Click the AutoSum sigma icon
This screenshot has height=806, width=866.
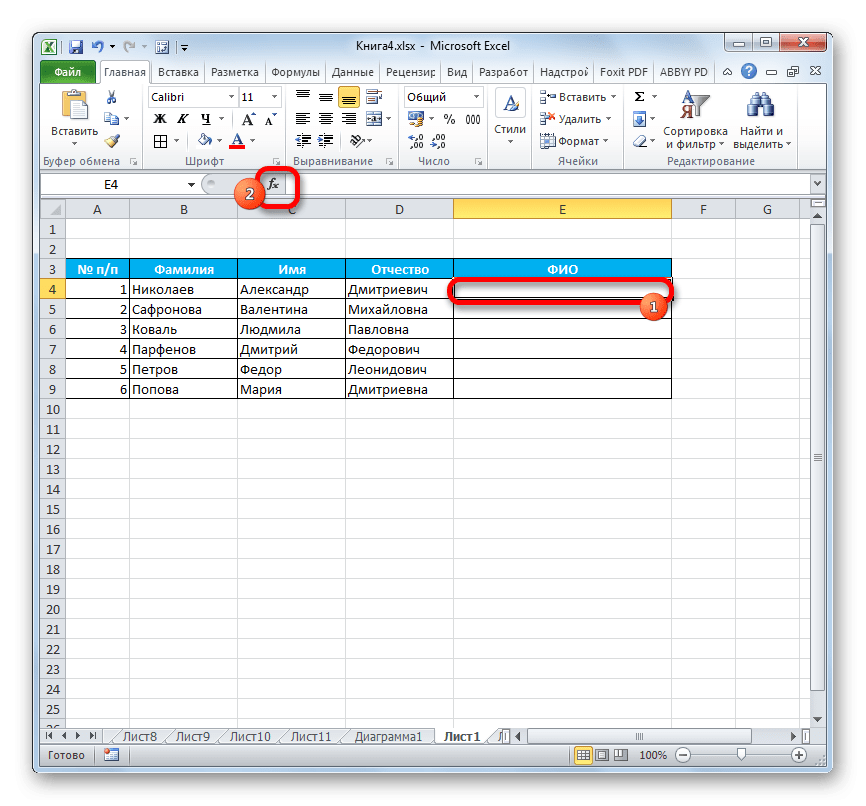pyautogui.click(x=640, y=97)
